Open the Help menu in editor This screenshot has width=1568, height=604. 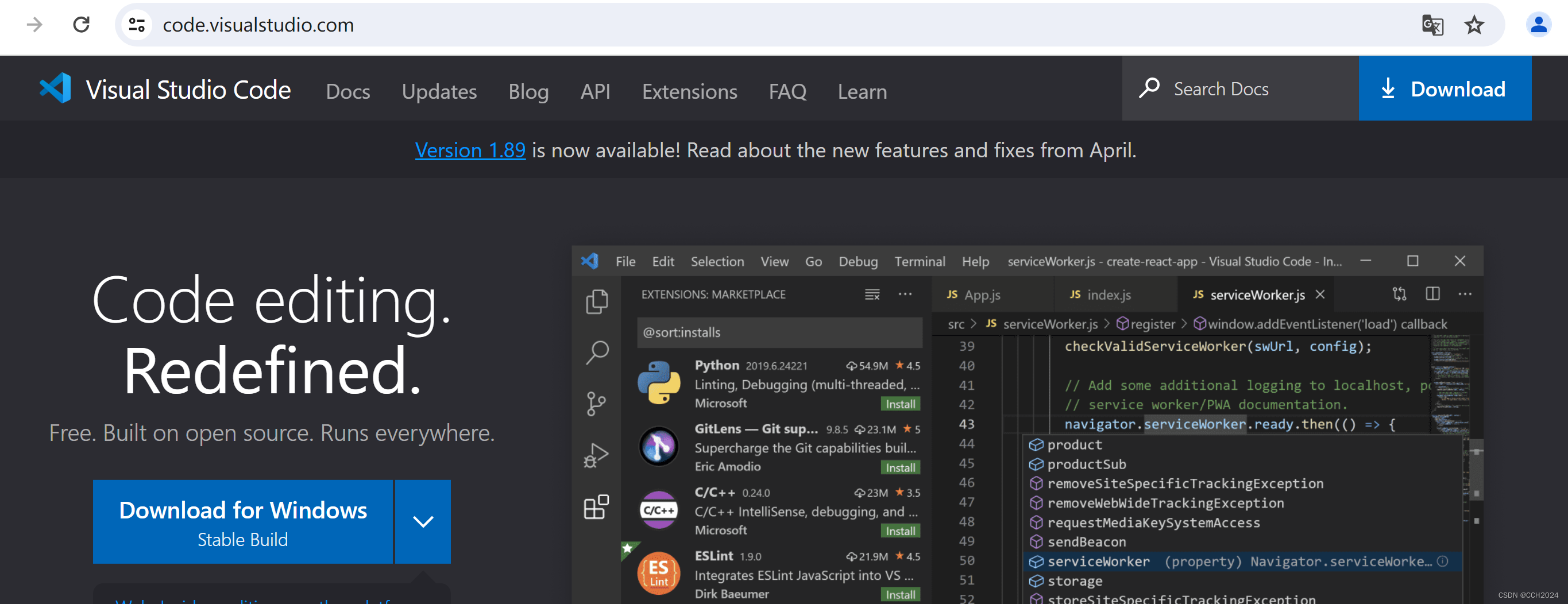point(975,262)
